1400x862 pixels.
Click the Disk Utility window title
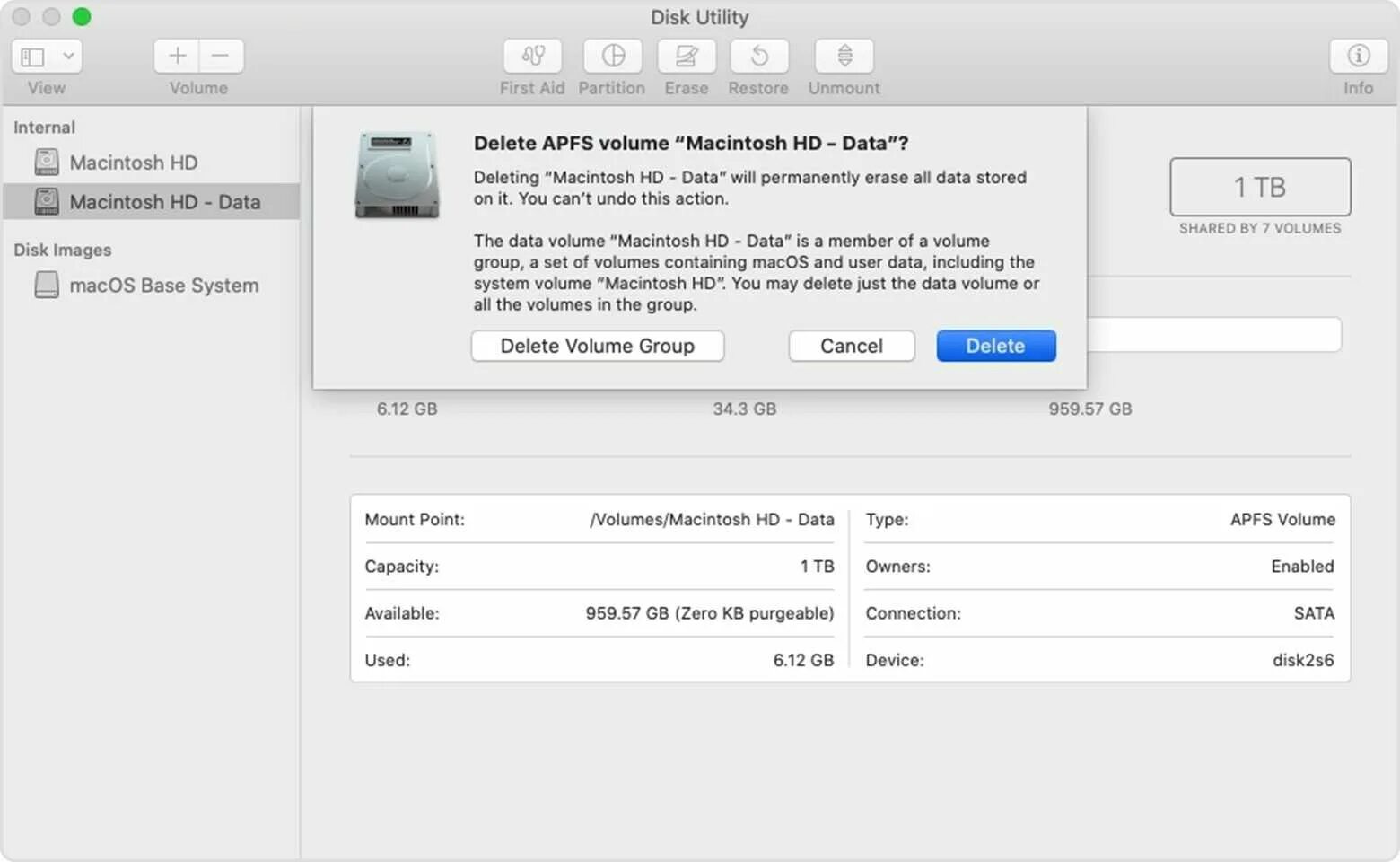point(699,17)
